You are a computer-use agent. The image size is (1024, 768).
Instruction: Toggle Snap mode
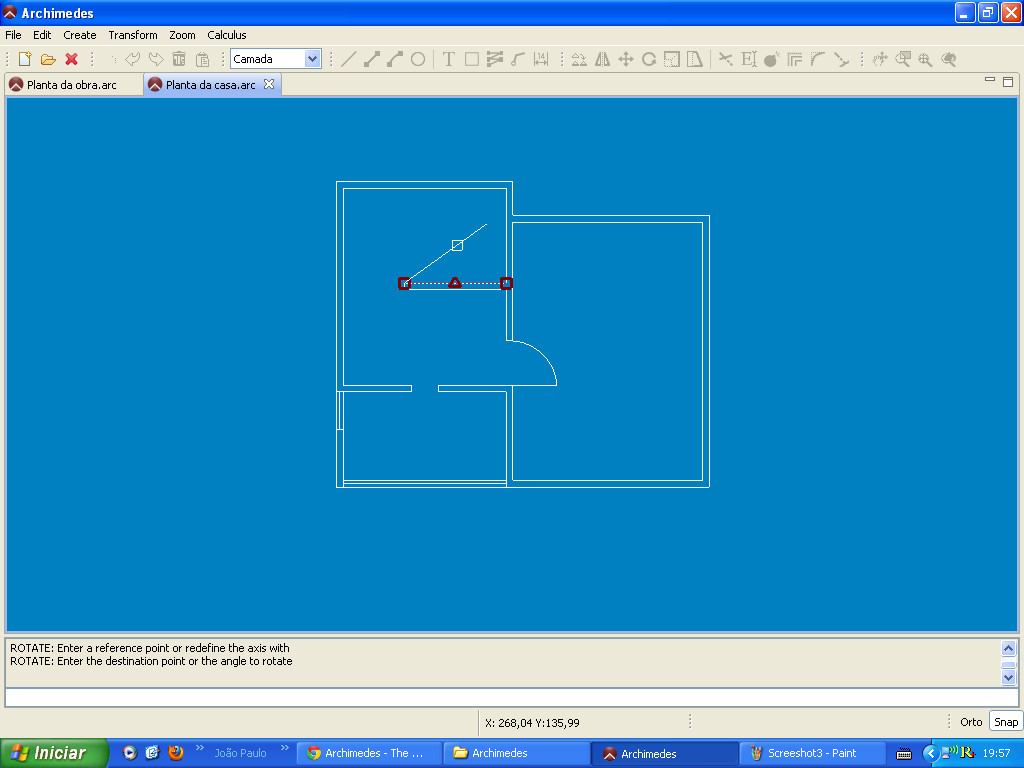point(1006,722)
